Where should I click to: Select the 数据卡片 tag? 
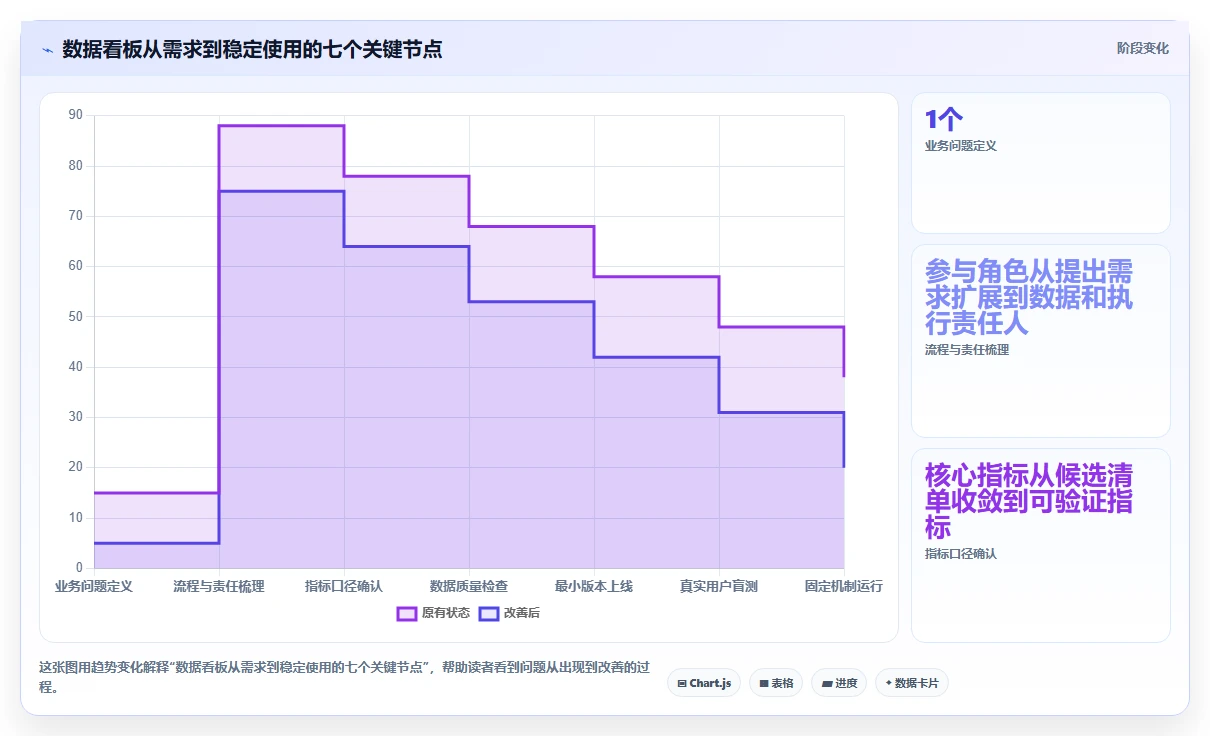[912, 683]
